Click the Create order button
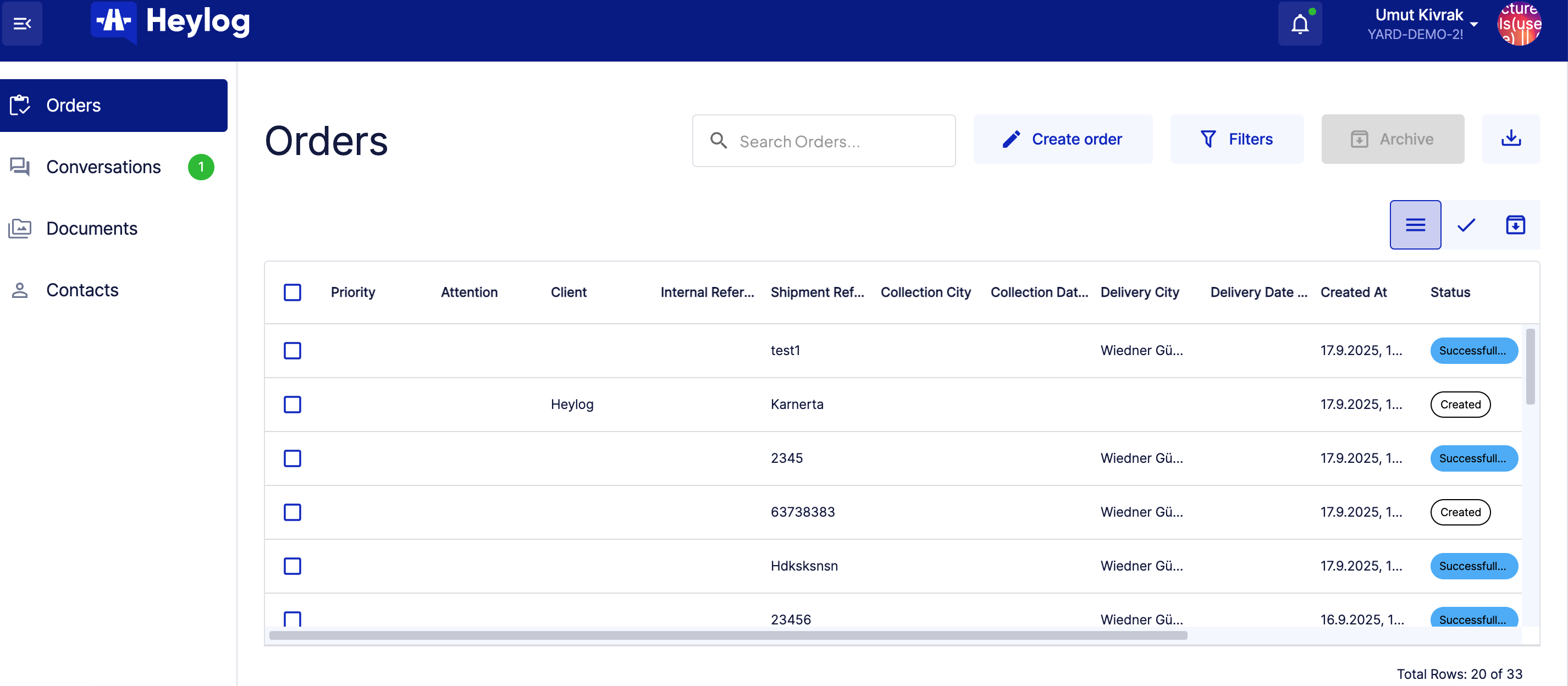The height and width of the screenshot is (686, 1568). [1062, 139]
